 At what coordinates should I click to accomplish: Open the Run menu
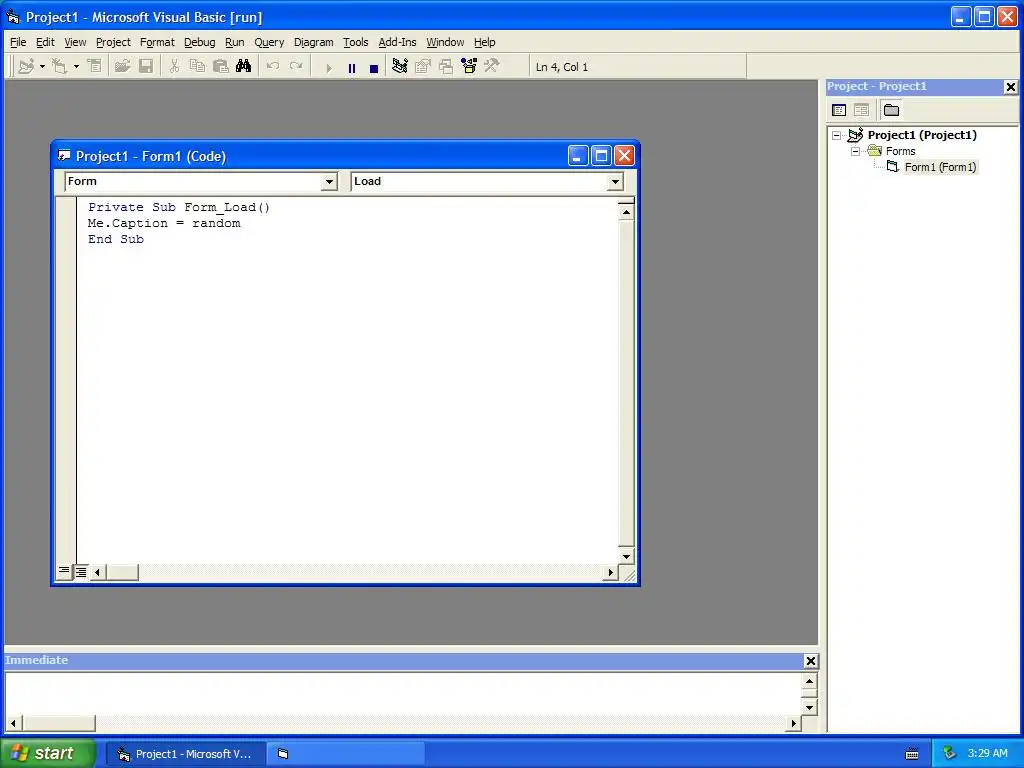pos(234,42)
